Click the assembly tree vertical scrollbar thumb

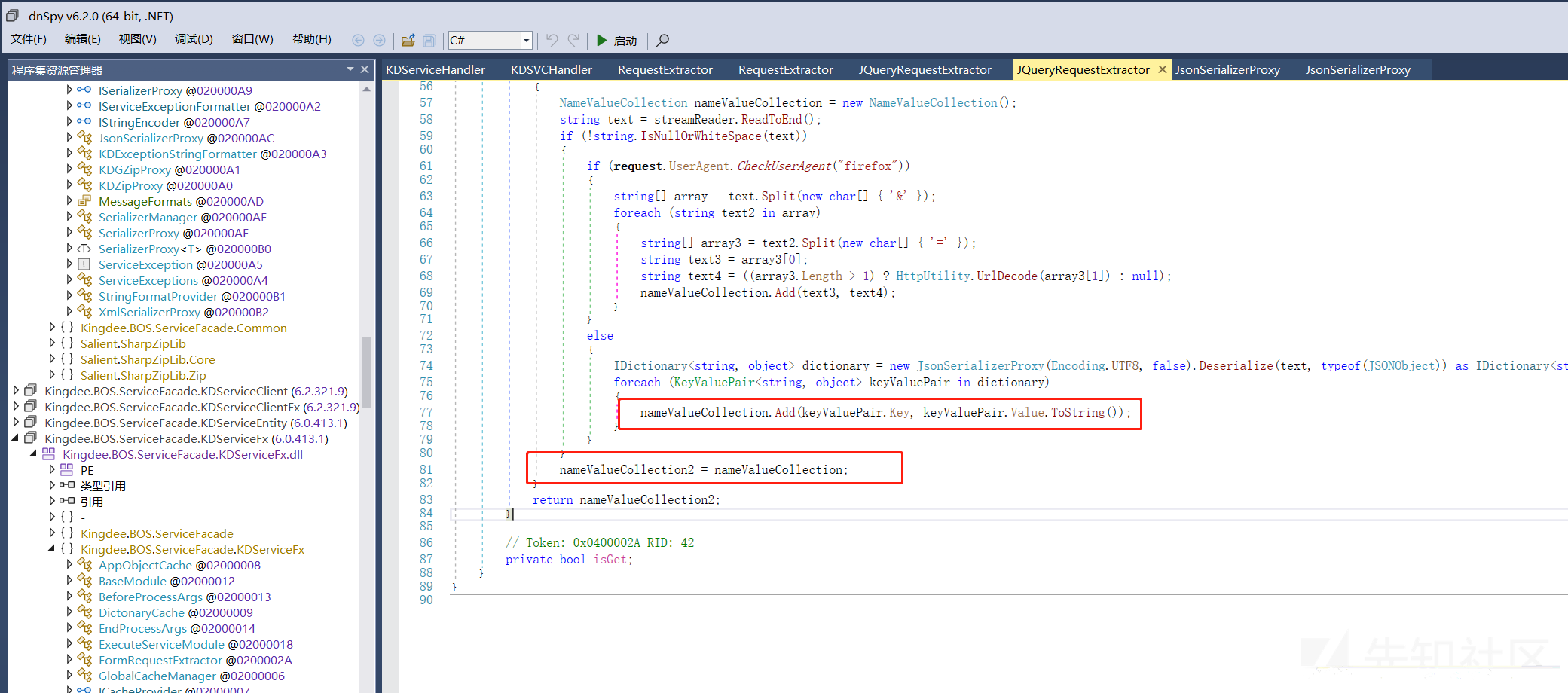(366, 371)
